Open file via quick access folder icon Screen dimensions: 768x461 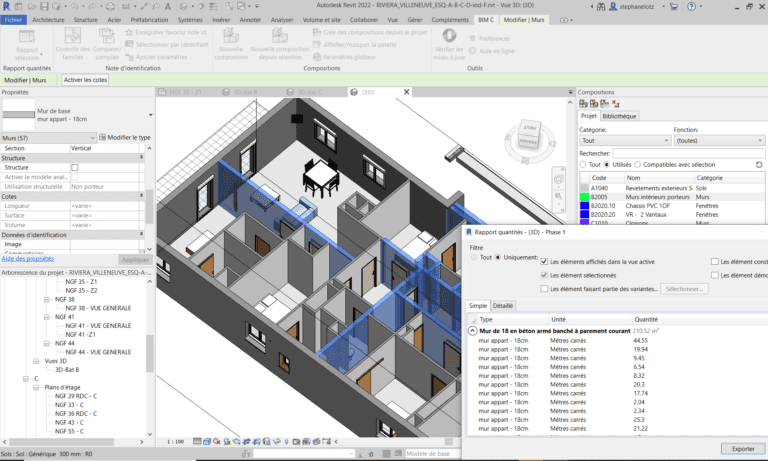pyautogui.click(x=32, y=6)
